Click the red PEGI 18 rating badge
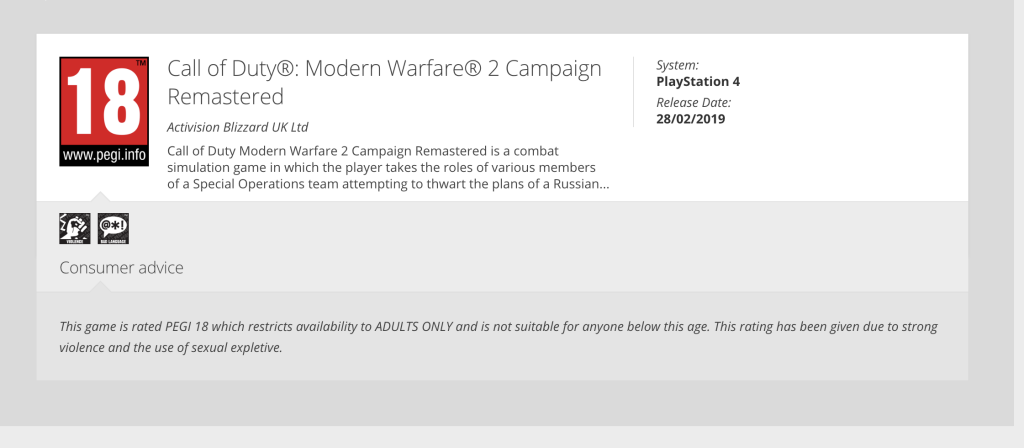The width and height of the screenshot is (1024, 448). 104,102
